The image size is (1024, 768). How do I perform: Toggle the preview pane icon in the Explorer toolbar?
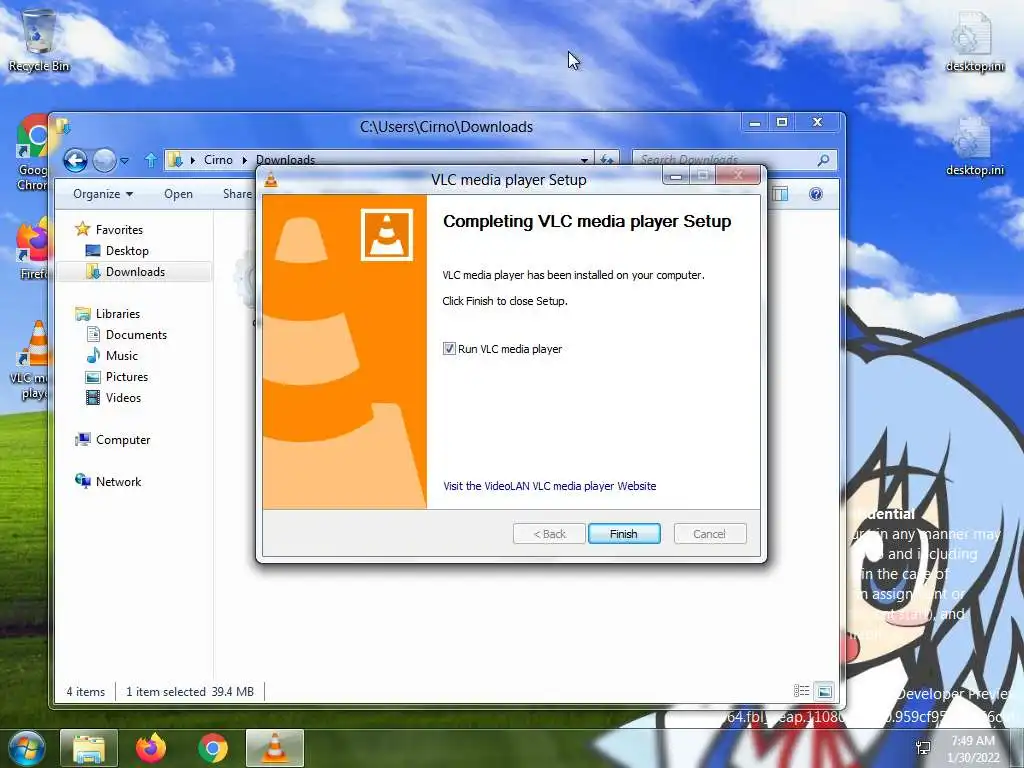coord(780,194)
